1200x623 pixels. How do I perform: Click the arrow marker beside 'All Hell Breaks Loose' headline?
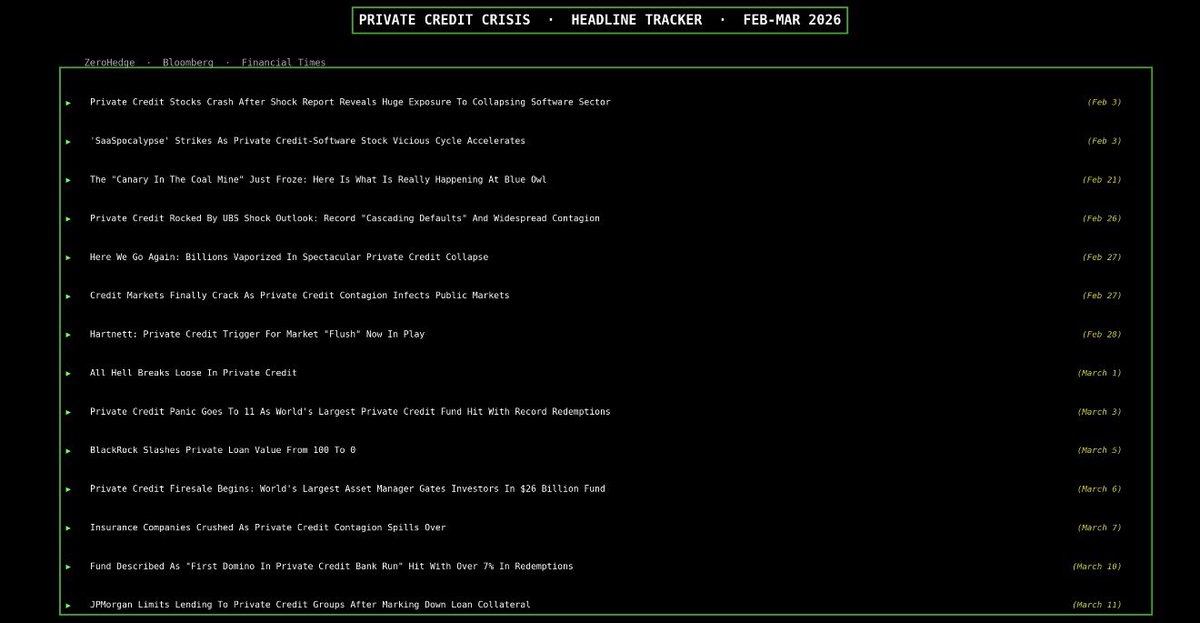pyautogui.click(x=68, y=374)
